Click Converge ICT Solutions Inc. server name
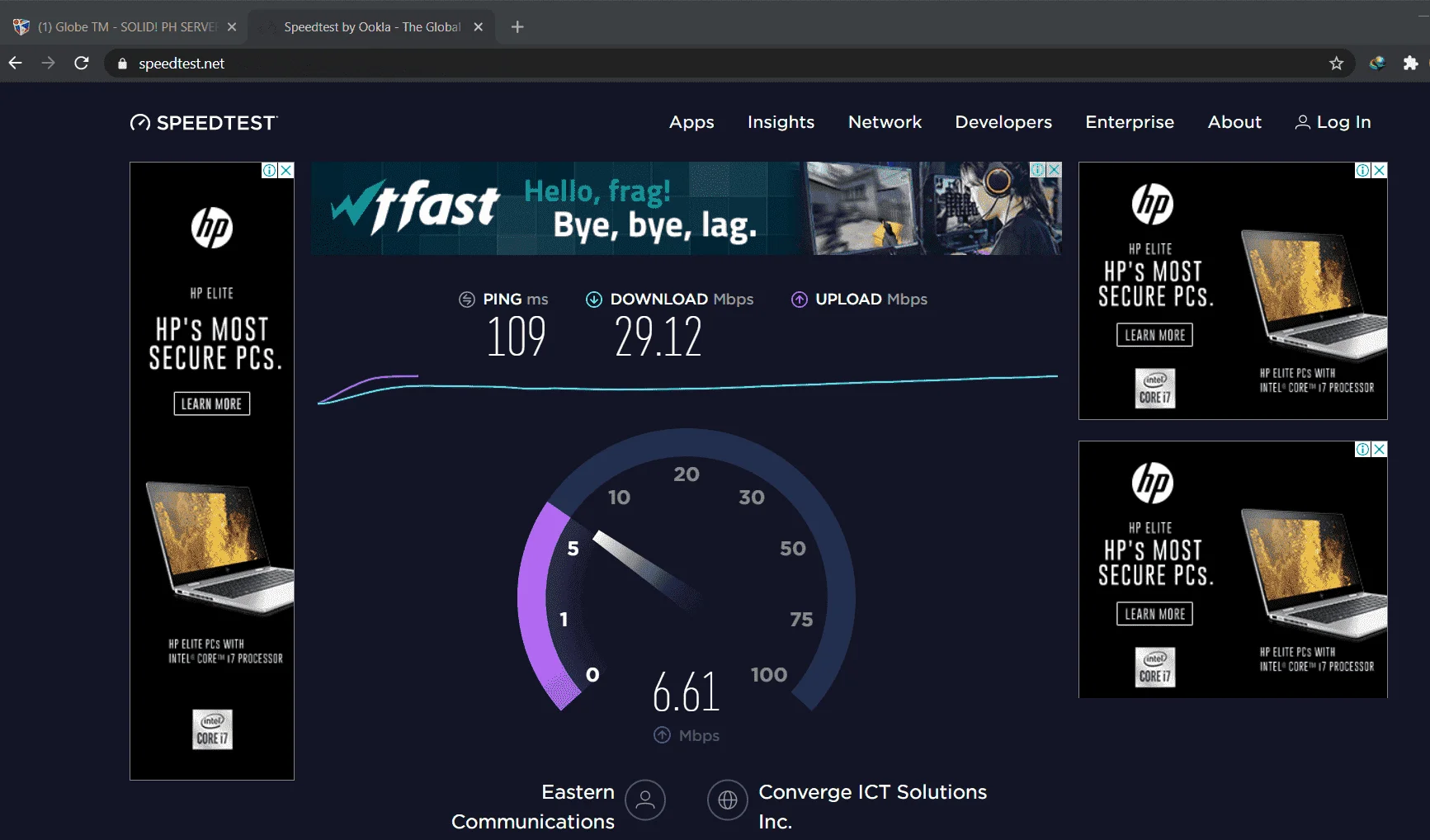This screenshot has height=840, width=1430. (x=872, y=807)
